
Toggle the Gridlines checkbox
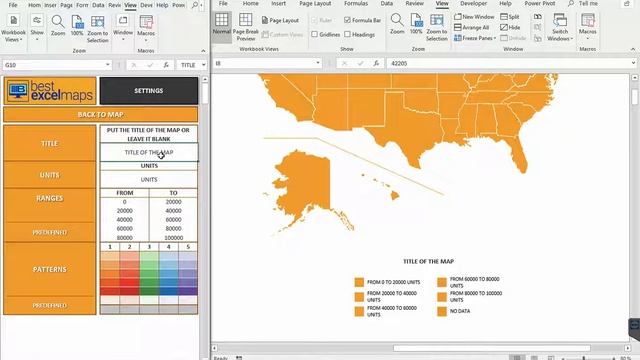pos(325,35)
